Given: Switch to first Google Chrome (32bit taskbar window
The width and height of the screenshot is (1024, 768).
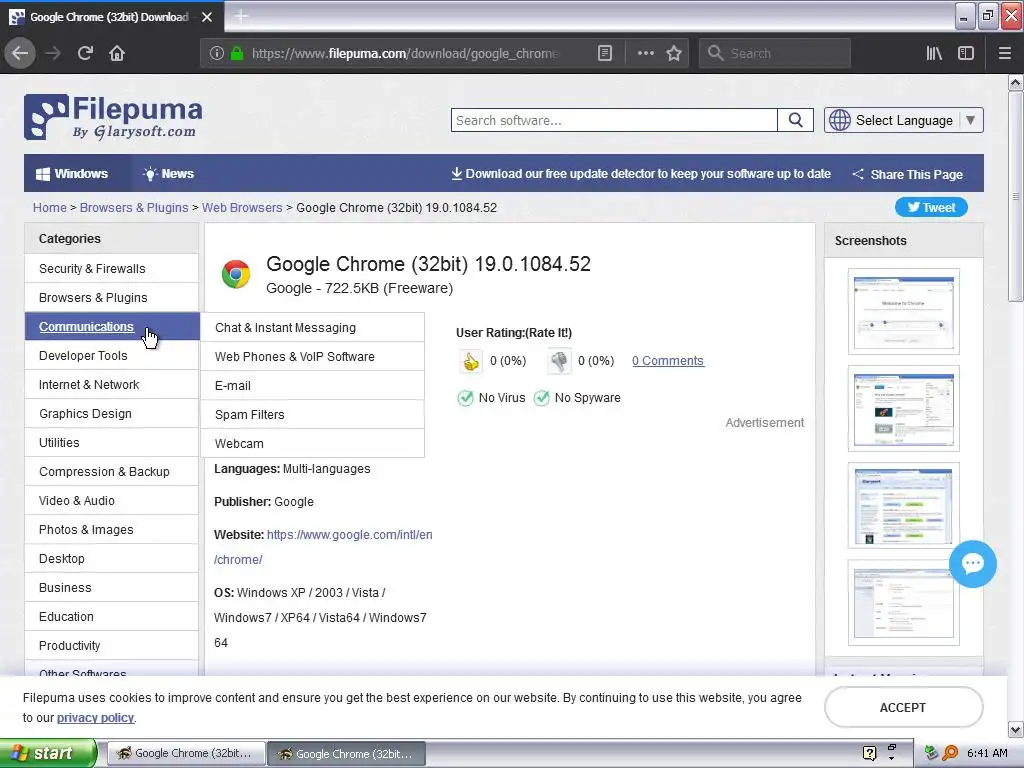Looking at the screenshot, I should (x=185, y=753).
